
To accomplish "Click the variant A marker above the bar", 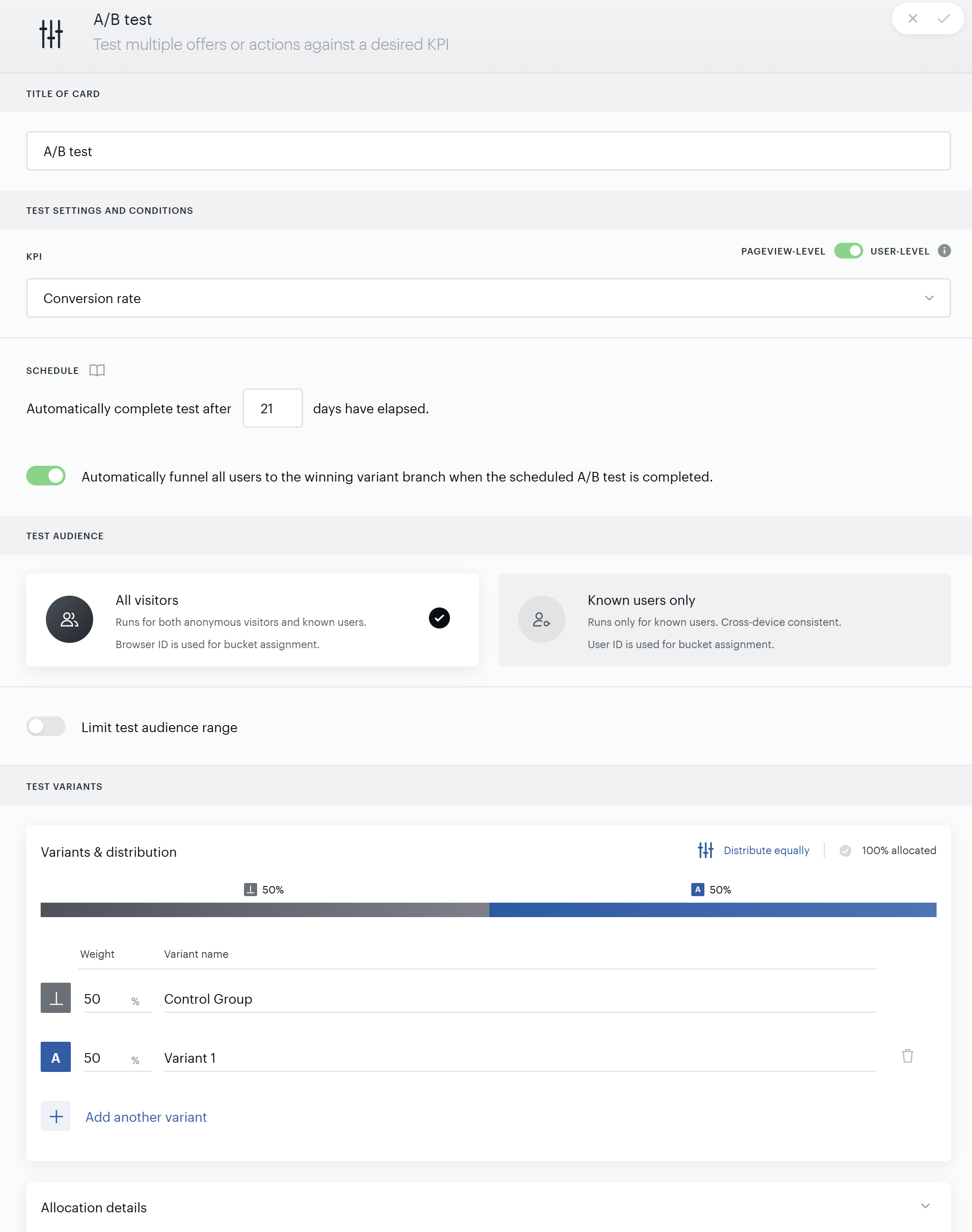I will 698,890.
